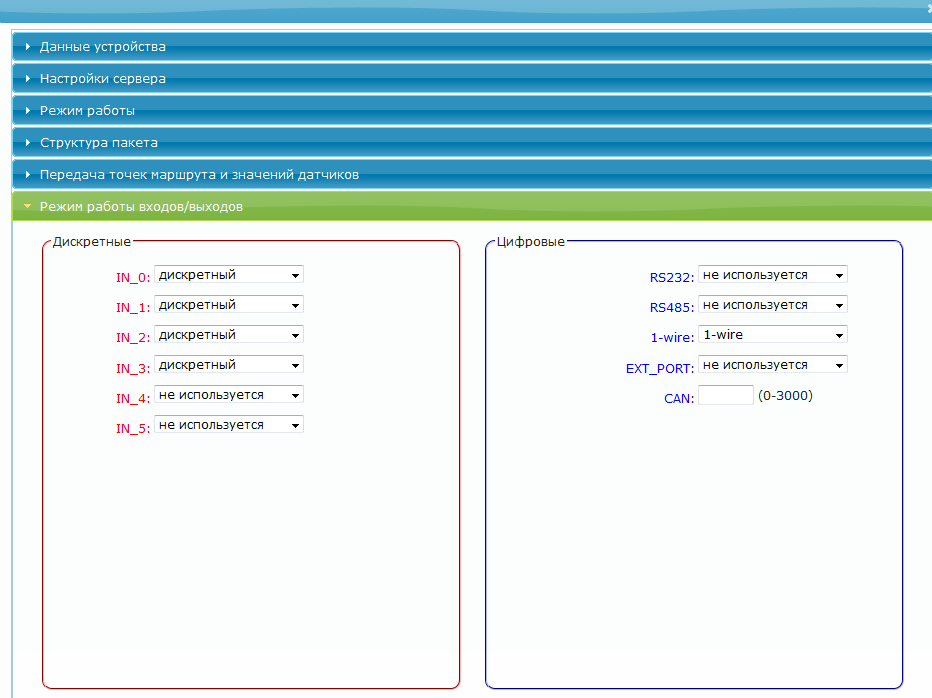Click the arrow icon beside Структура пакета
Image resolution: width=932 pixels, height=698 pixels.
point(28,143)
